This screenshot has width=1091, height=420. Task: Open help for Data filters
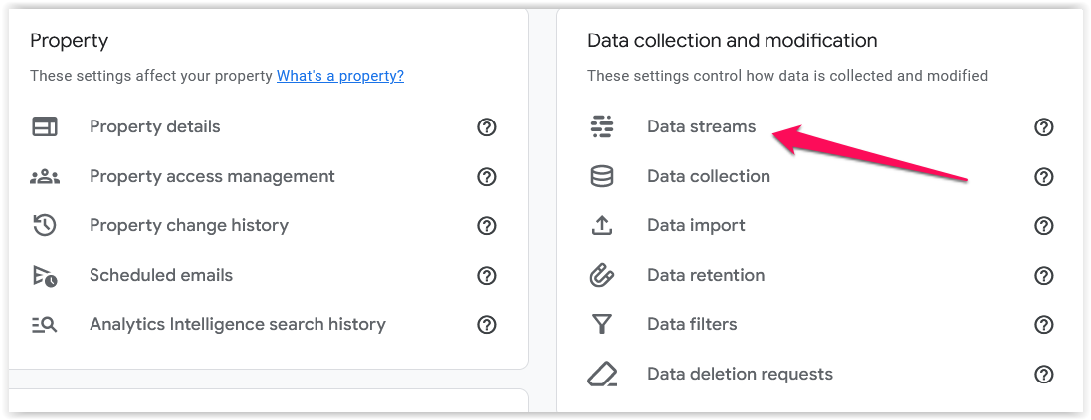pyautogui.click(x=1044, y=325)
